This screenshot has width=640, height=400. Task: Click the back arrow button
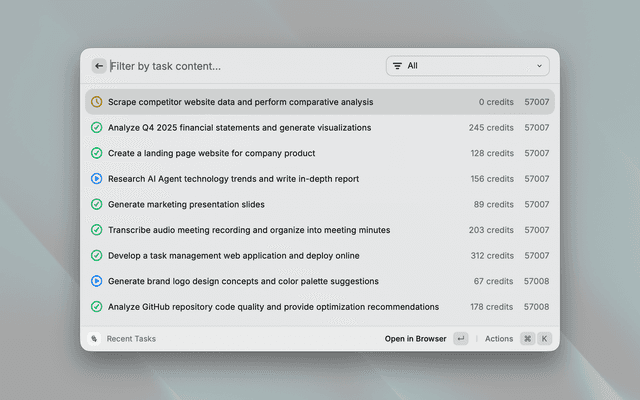click(99, 66)
